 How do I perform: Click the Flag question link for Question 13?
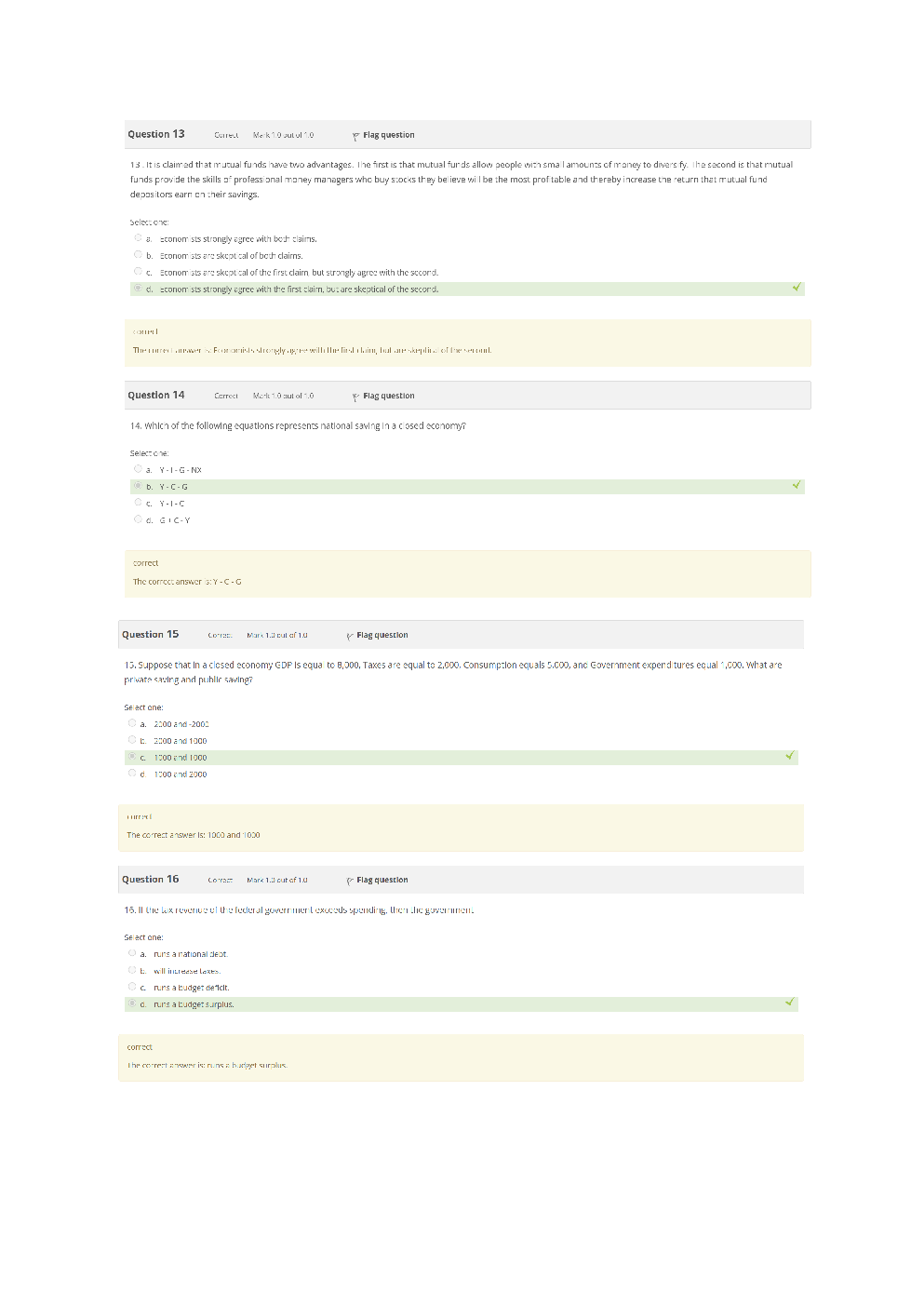389,135
